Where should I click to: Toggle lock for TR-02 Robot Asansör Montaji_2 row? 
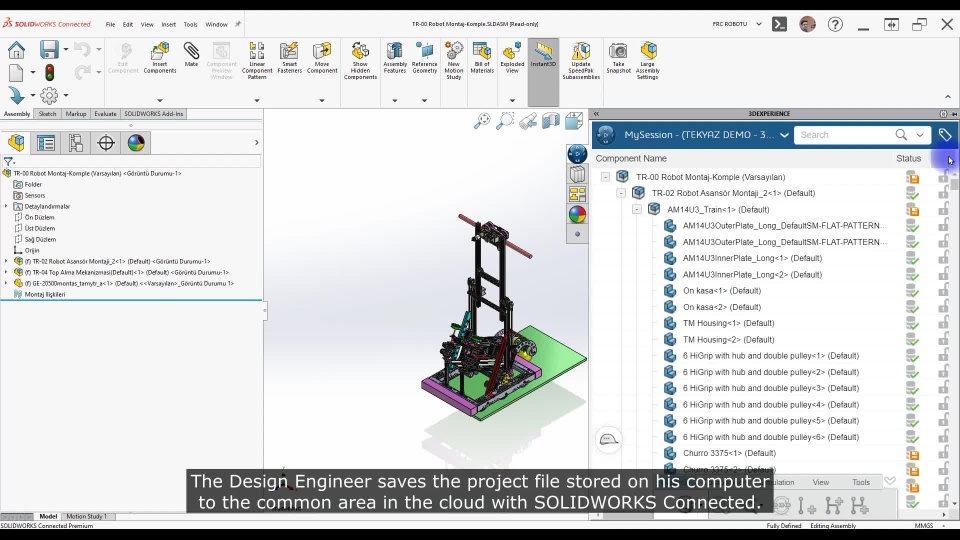point(943,193)
